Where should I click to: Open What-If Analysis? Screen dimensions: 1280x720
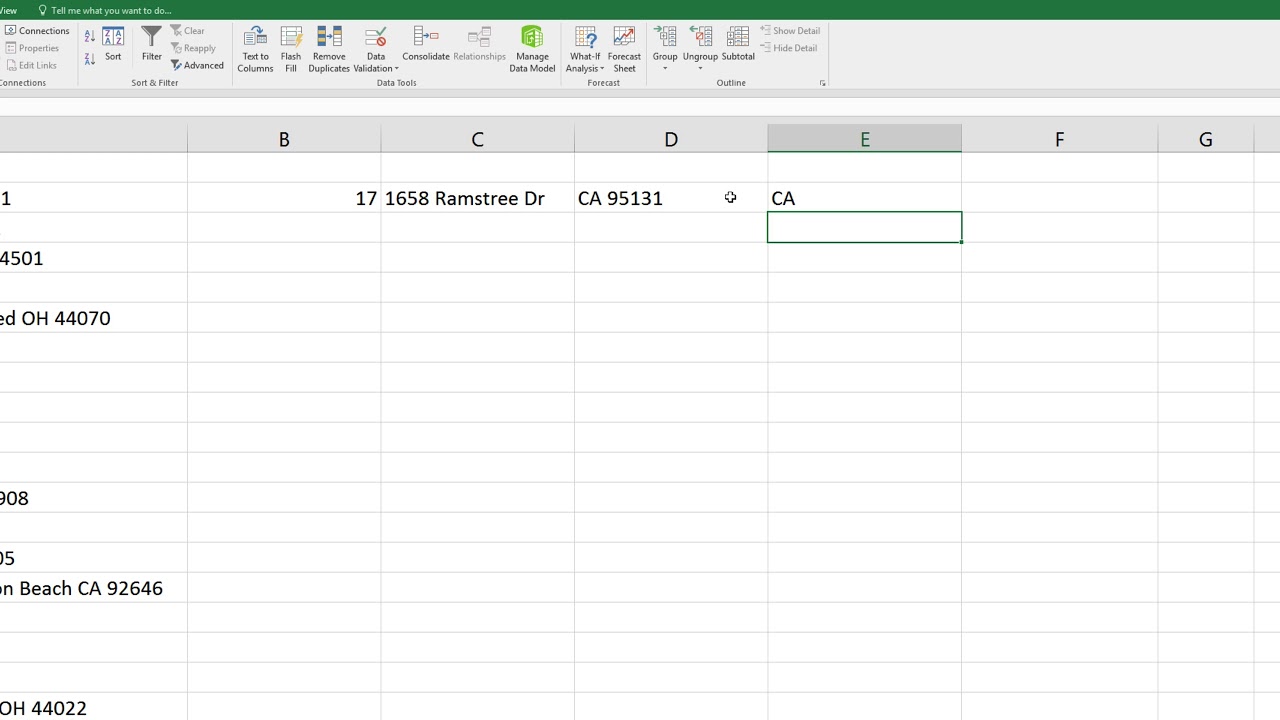[x=585, y=49]
